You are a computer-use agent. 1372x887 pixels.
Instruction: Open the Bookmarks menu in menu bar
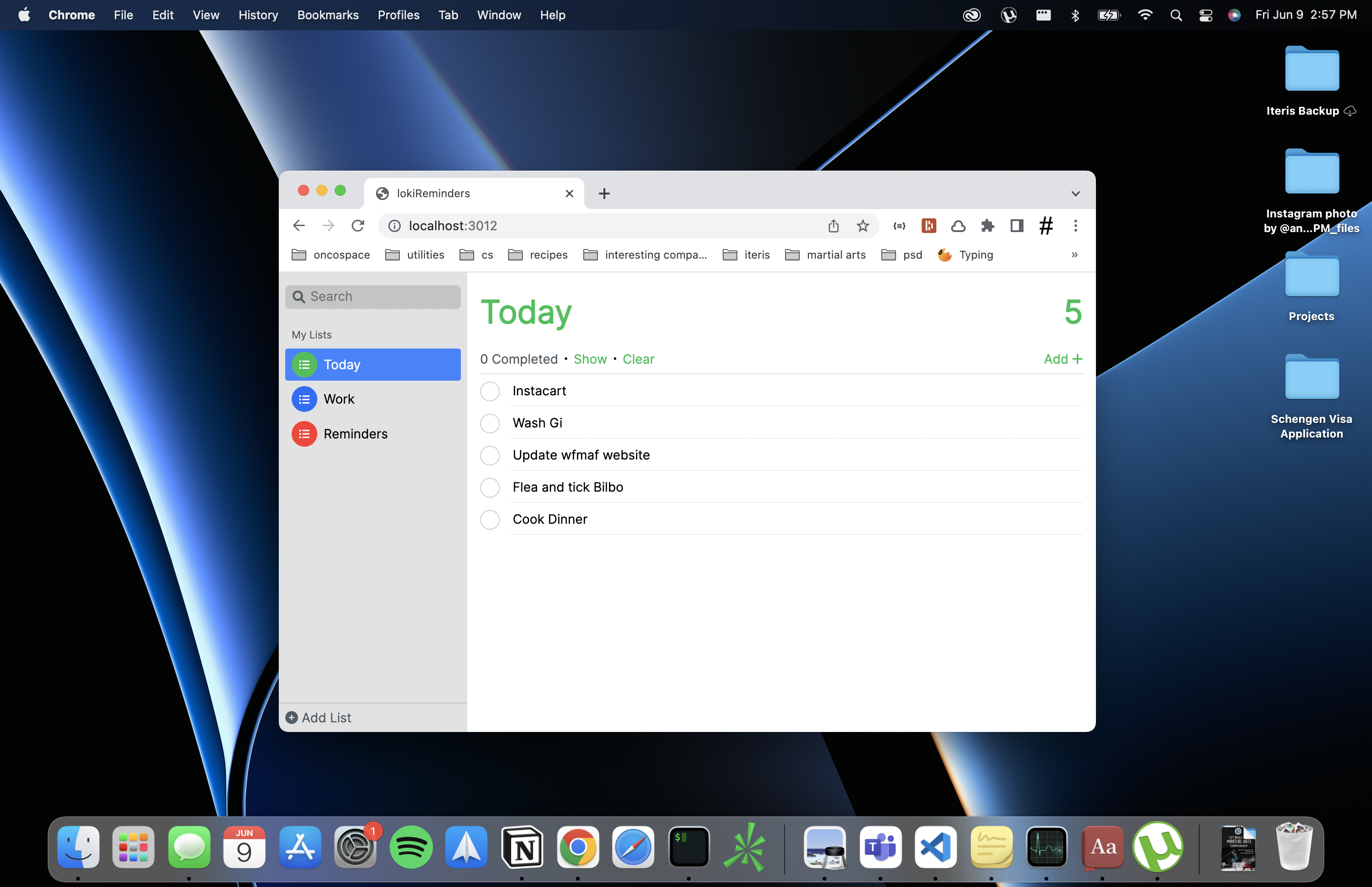point(327,15)
